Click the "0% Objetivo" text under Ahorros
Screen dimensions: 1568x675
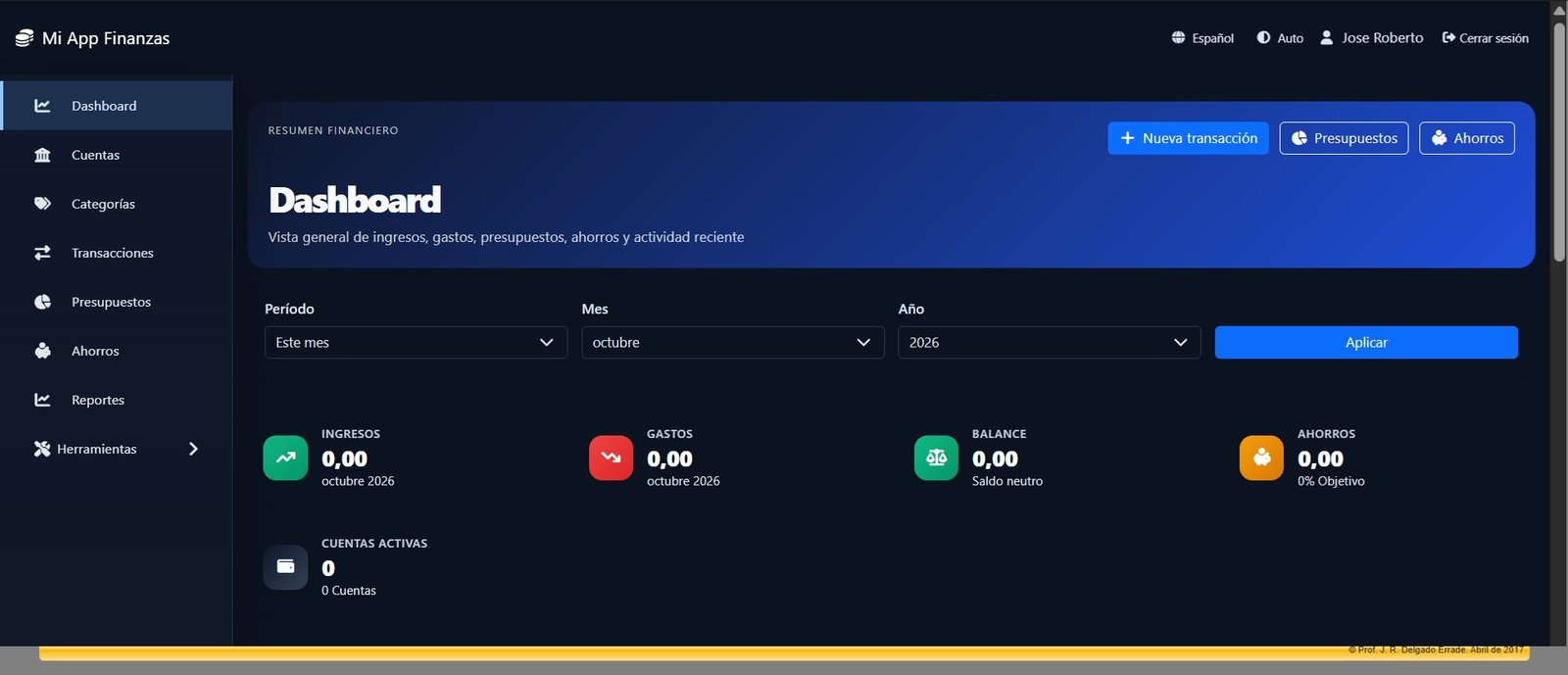(1331, 481)
